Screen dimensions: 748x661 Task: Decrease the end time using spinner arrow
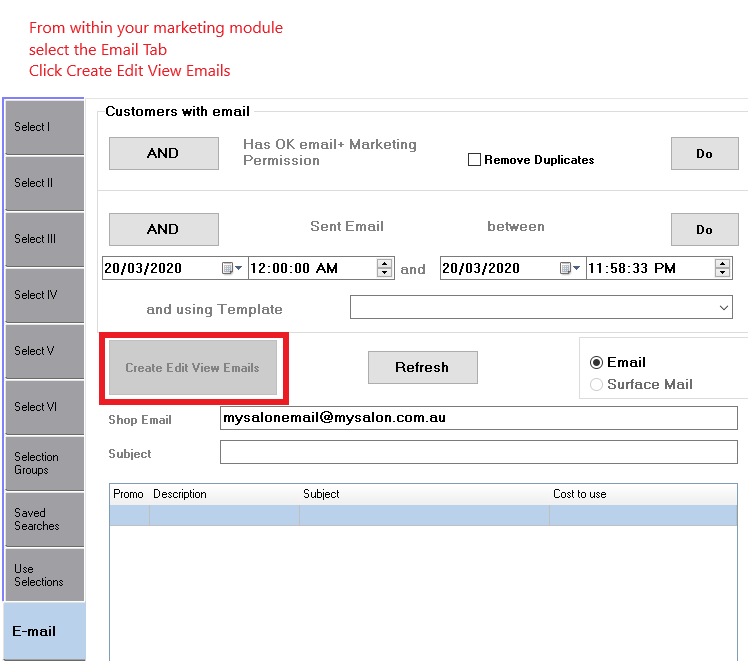(x=723, y=273)
